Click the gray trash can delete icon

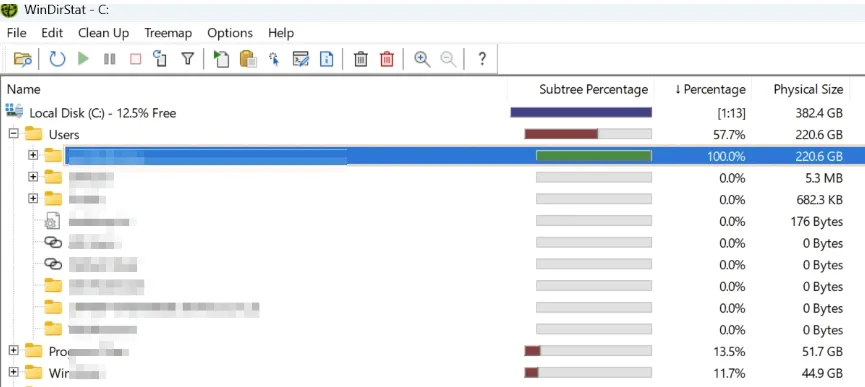point(361,58)
